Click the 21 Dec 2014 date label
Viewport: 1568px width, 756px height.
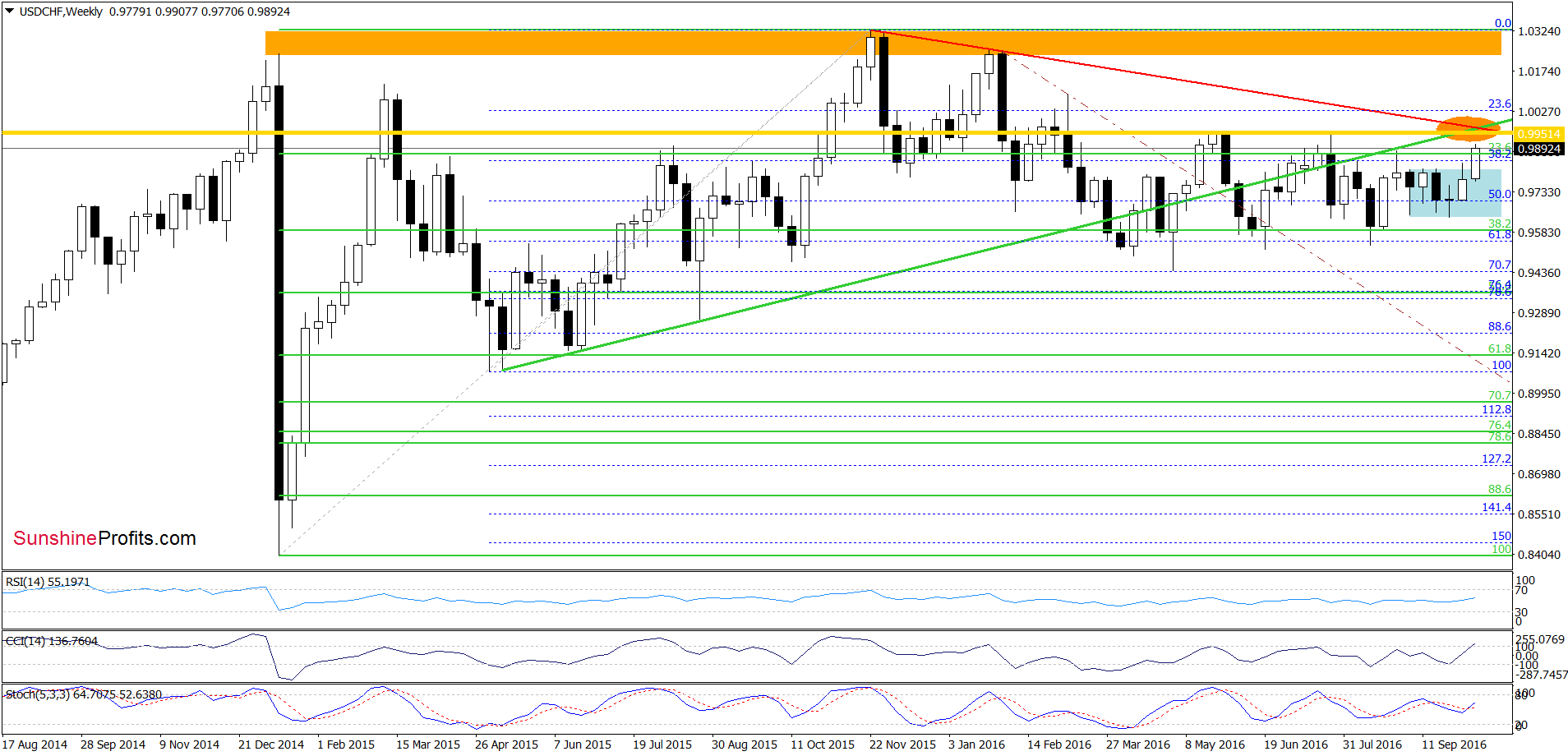point(271,744)
